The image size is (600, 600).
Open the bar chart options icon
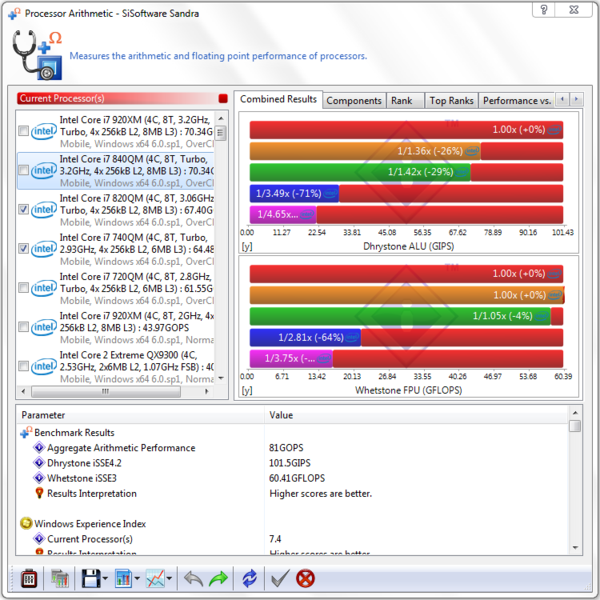123,578
